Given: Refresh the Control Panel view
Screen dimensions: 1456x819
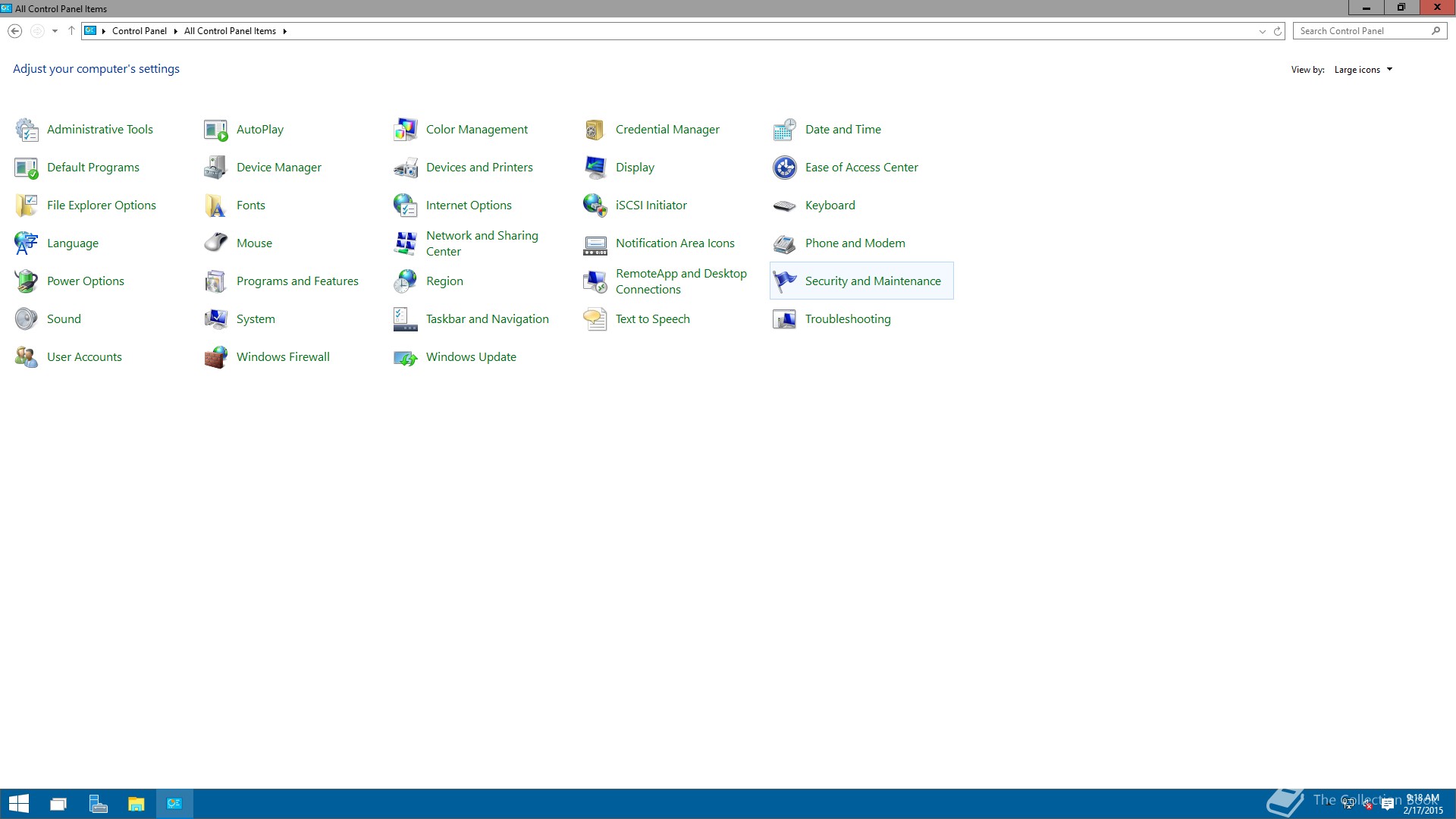Looking at the screenshot, I should pos(1278,31).
